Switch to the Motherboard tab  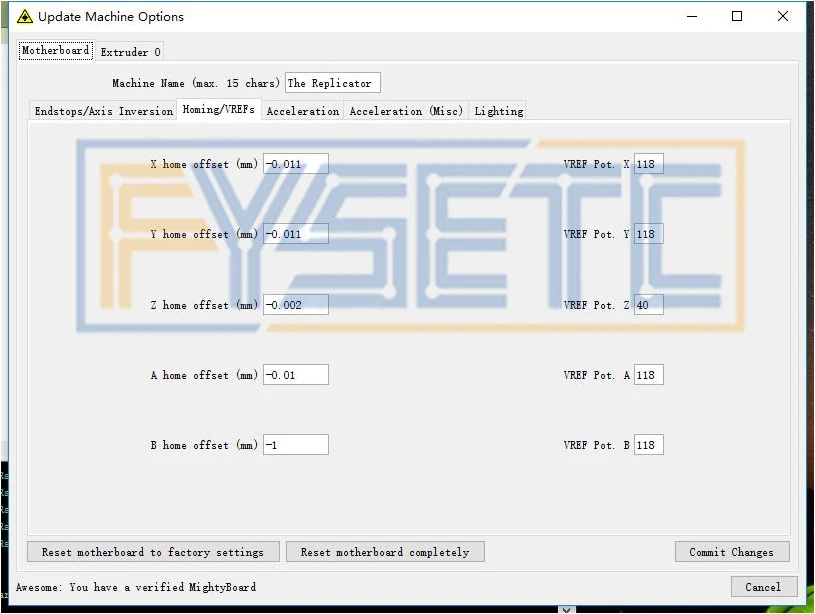[56, 51]
